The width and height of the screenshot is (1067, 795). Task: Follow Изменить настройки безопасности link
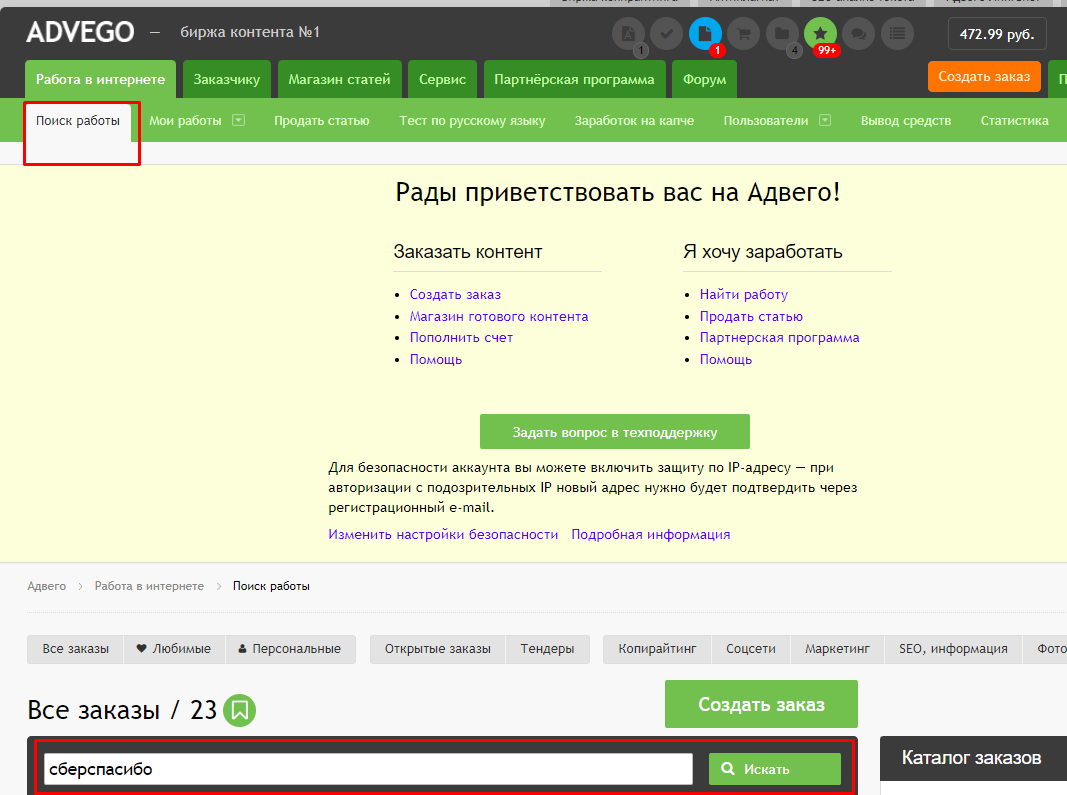(x=443, y=534)
